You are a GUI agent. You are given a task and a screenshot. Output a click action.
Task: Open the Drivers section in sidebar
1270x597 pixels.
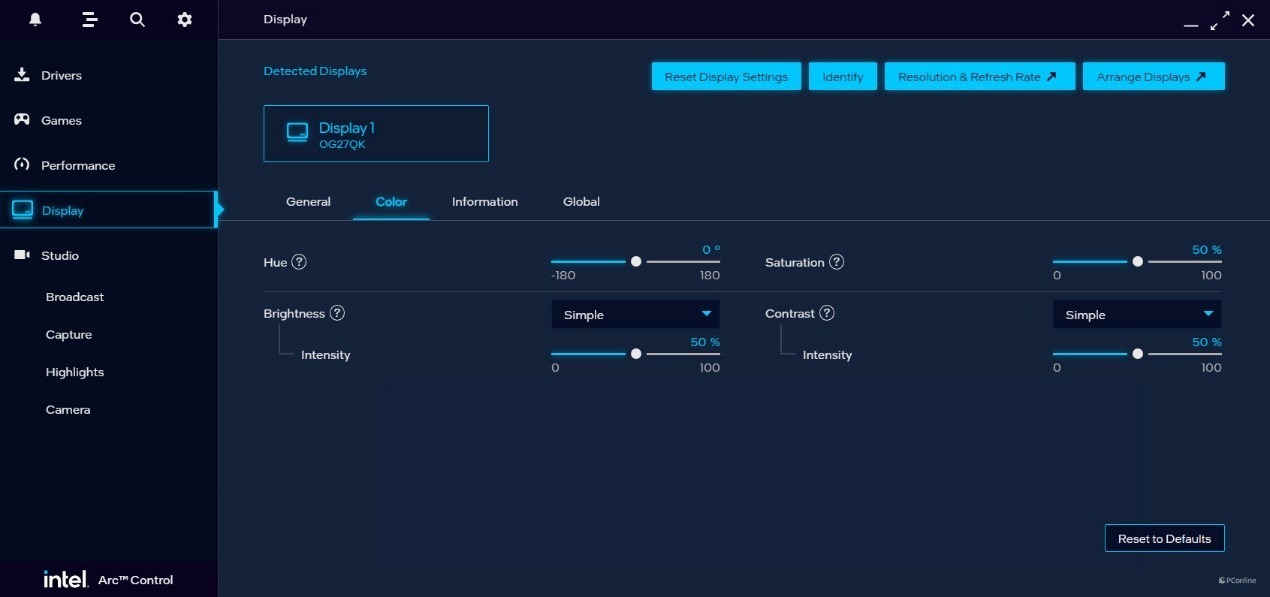pyautogui.click(x=61, y=76)
